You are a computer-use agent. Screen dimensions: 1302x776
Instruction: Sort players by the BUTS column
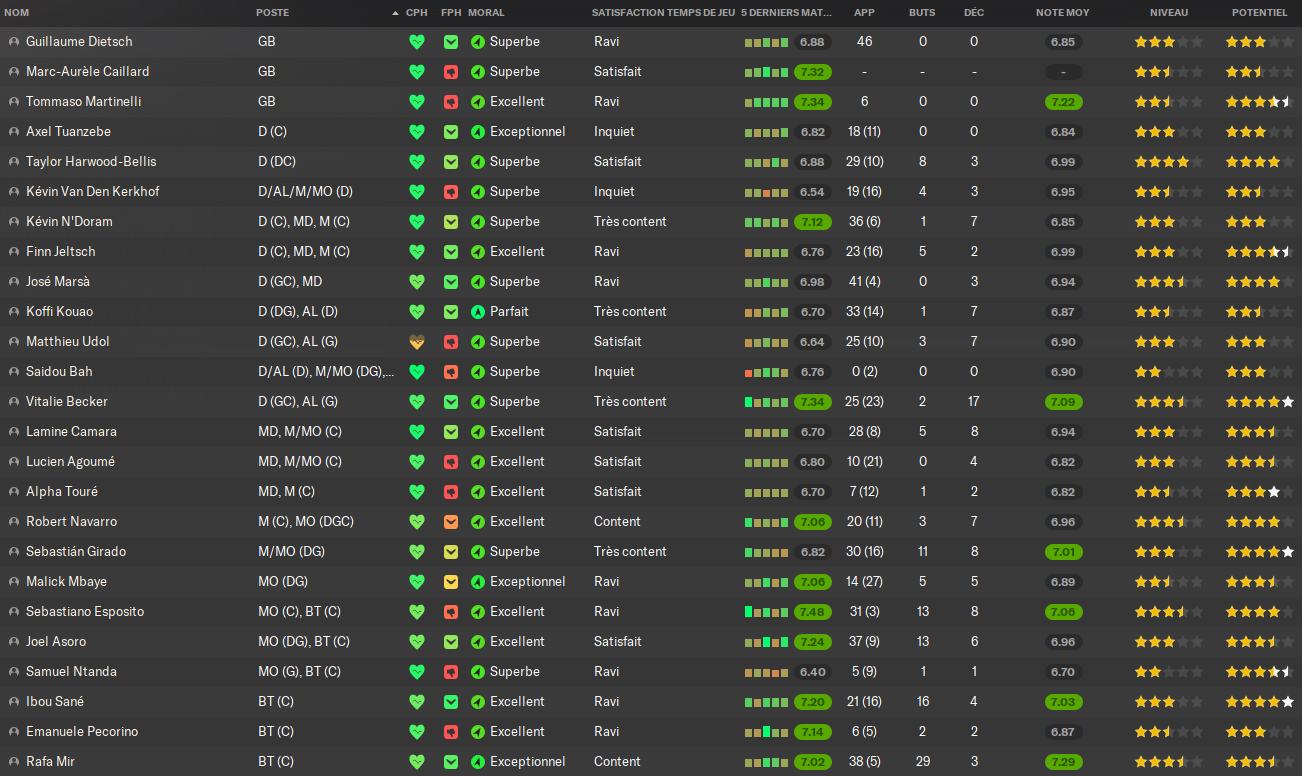click(x=922, y=13)
